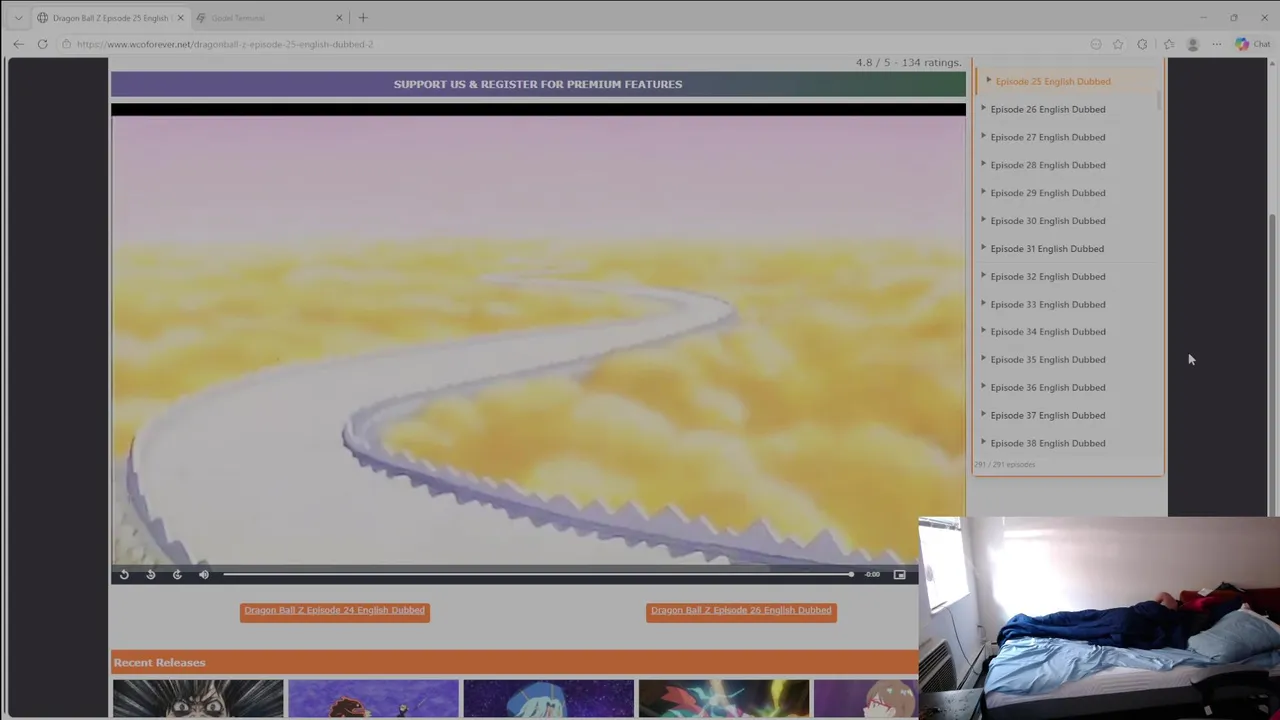
Task: Refresh the wcoforever page
Action: coord(42,44)
